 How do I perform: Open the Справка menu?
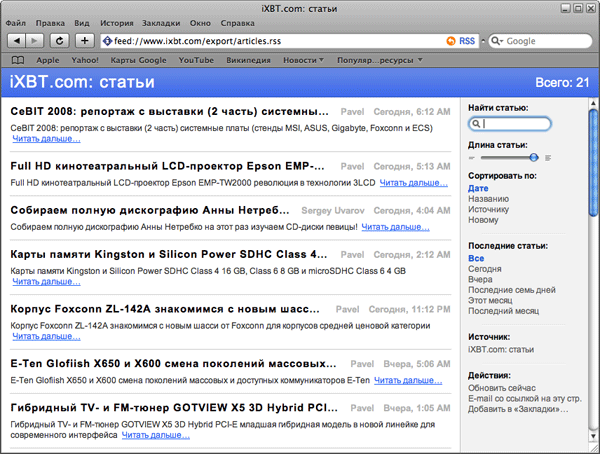coord(237,23)
